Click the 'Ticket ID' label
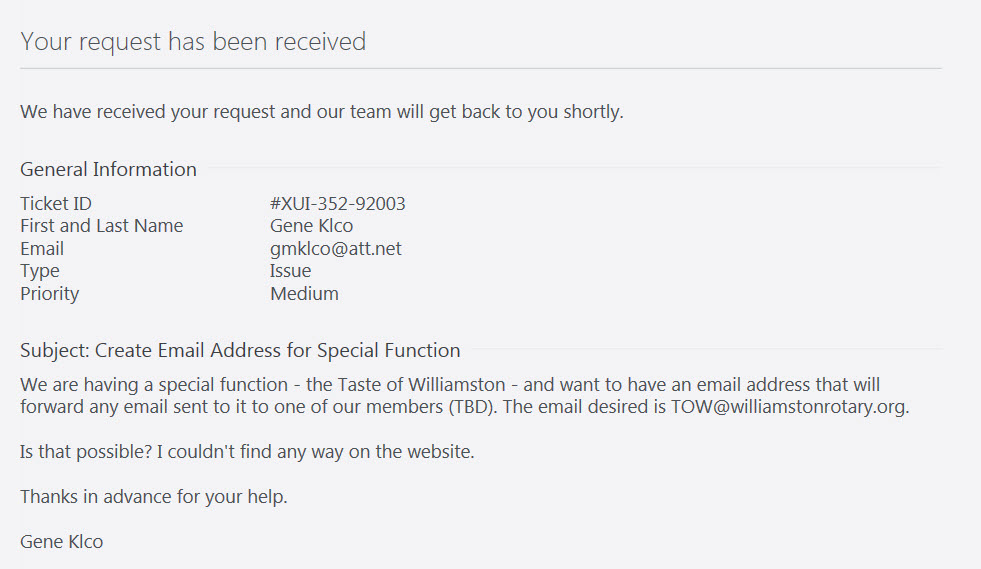The height and width of the screenshot is (569, 981). 56,203
